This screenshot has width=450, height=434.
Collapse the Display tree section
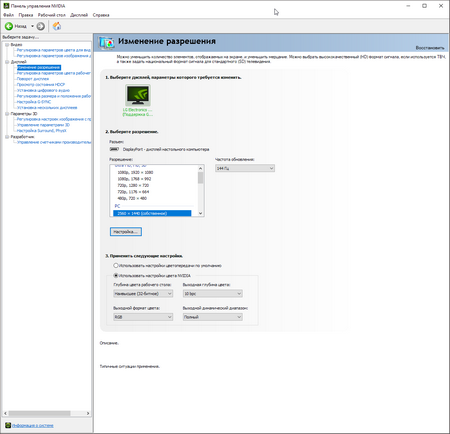point(7,62)
